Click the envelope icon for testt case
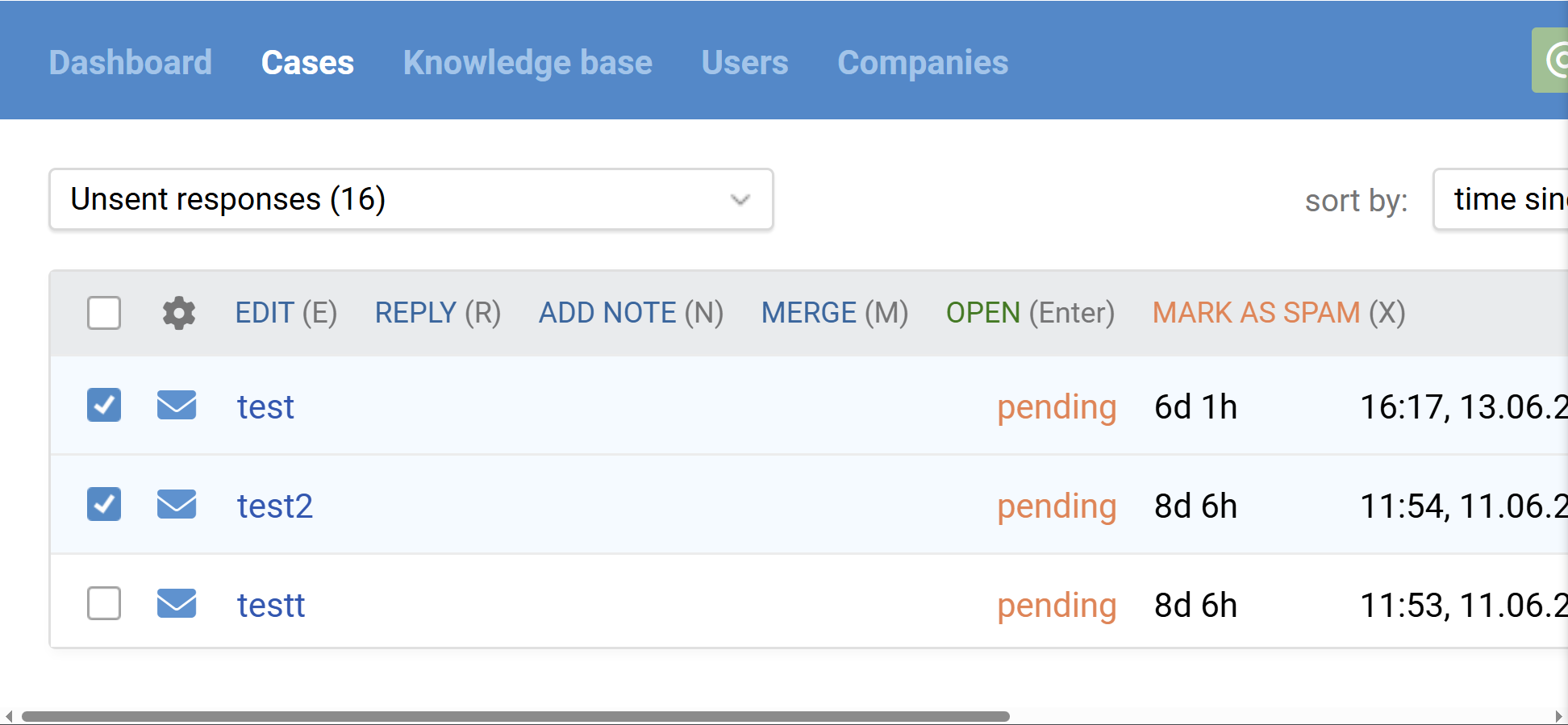Viewport: 1568px width, 725px height. point(177,603)
